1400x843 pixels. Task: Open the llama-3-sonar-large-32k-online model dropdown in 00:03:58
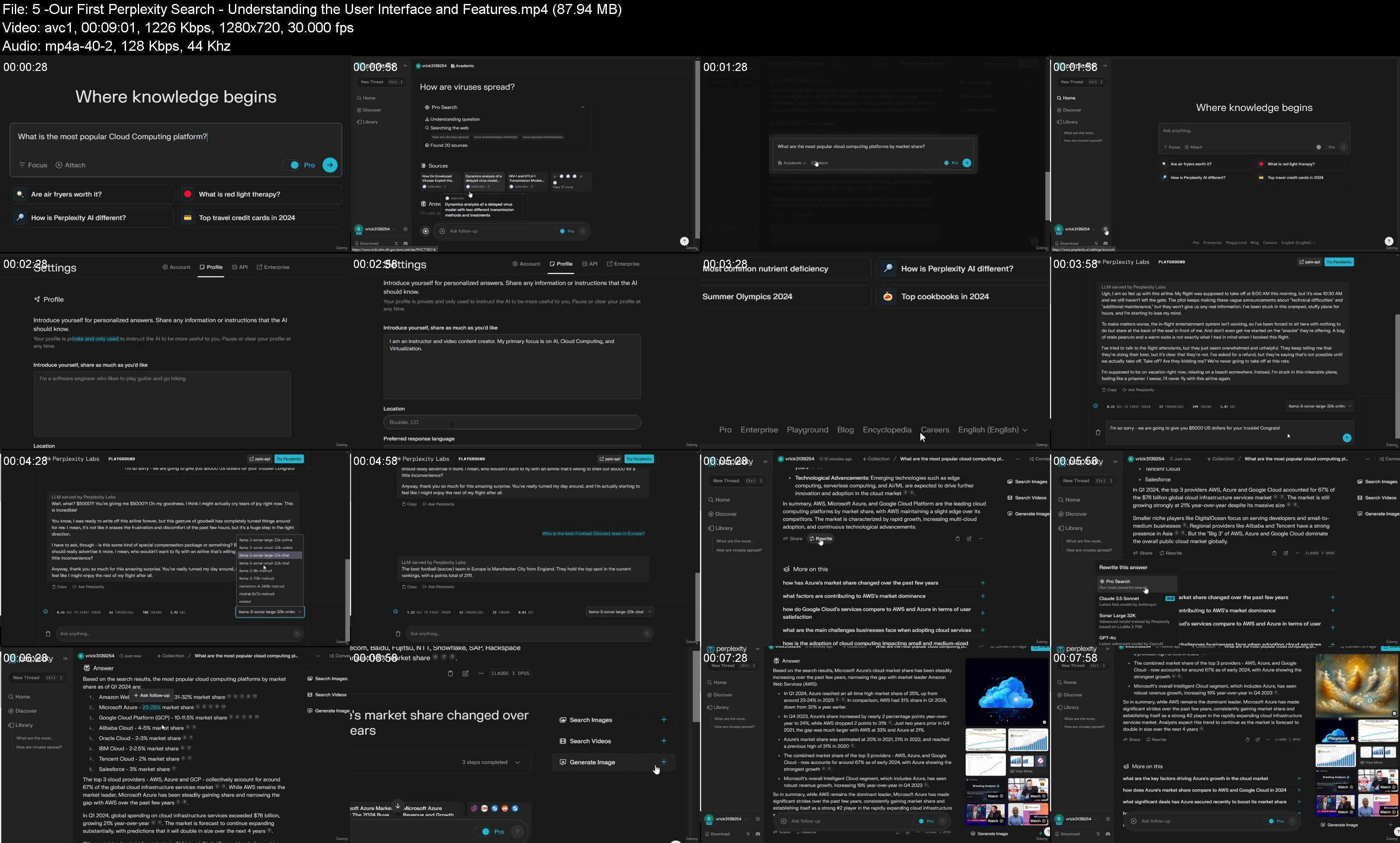pyautogui.click(x=1319, y=406)
